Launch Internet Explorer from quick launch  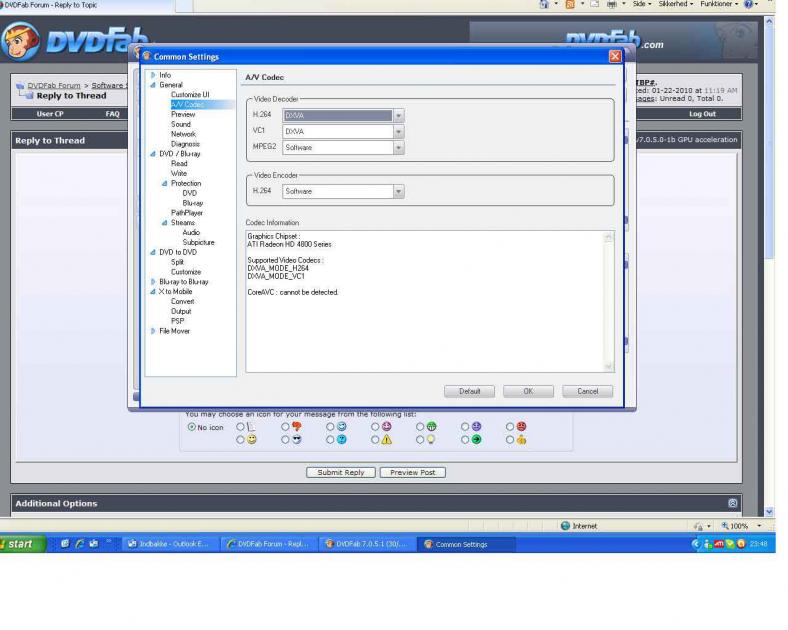click(x=79, y=544)
